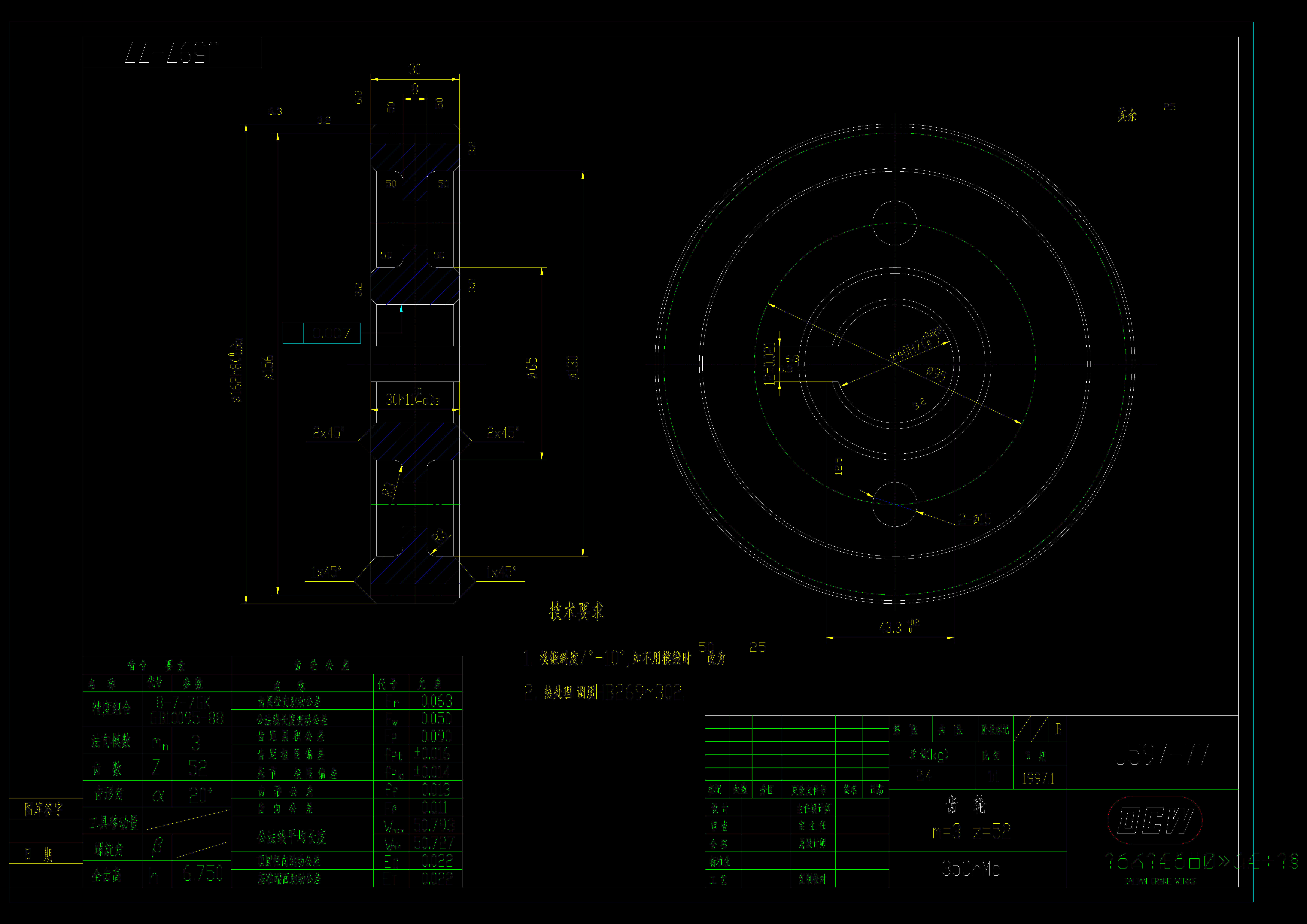Click the 总设计师 label
The height and width of the screenshot is (924, 1307).
[x=812, y=844]
